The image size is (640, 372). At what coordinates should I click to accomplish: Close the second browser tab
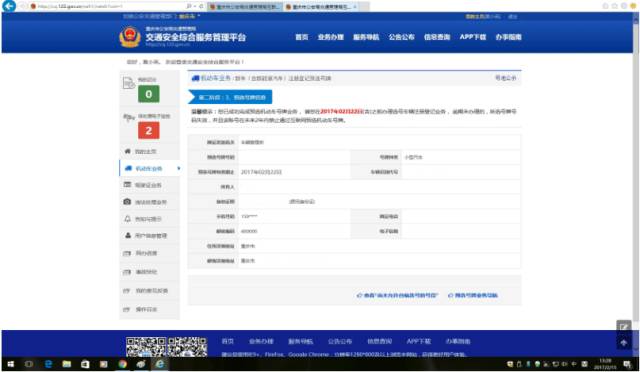[355, 7]
